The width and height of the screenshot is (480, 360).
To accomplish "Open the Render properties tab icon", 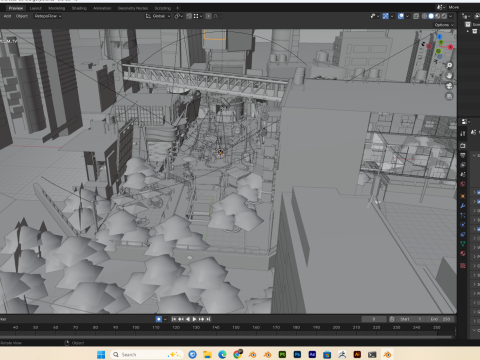I will point(463,146).
